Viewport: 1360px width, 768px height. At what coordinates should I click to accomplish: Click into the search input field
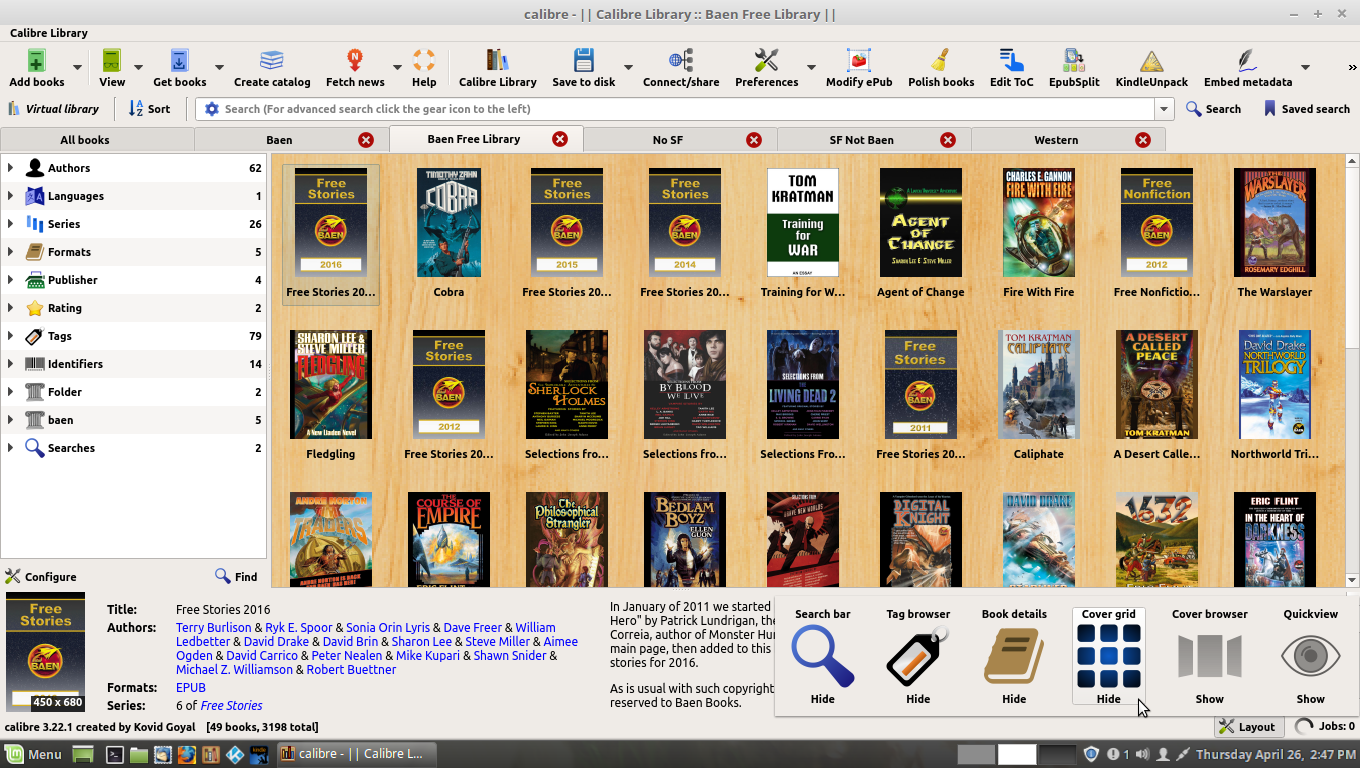point(688,109)
